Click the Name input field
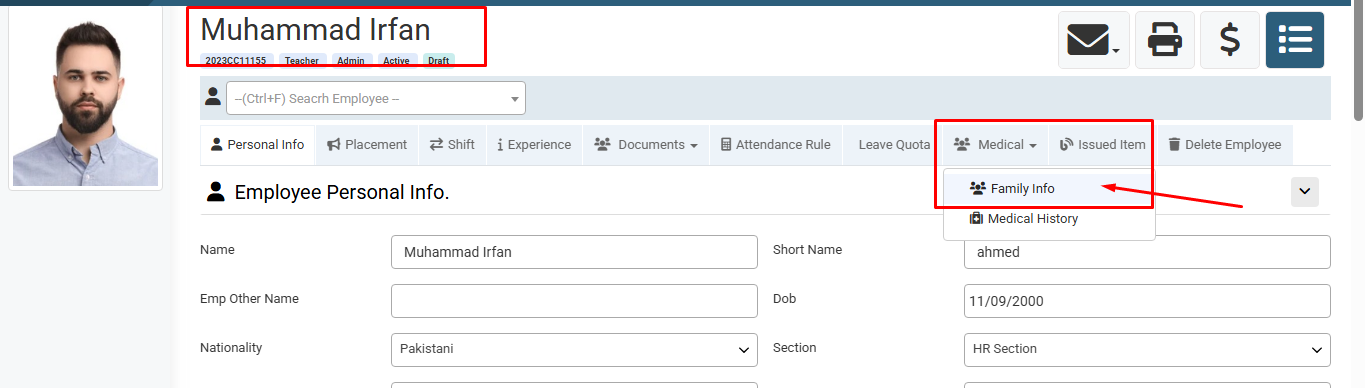1365x388 pixels. (574, 252)
